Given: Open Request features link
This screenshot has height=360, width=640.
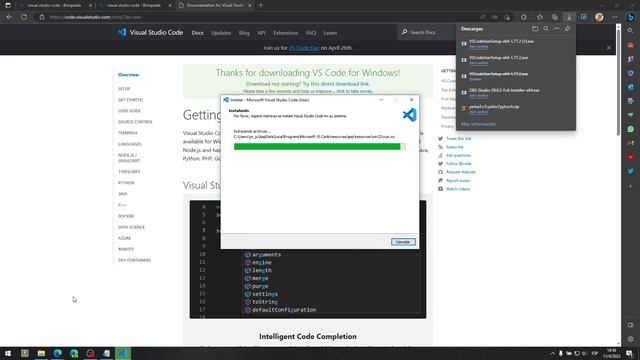Looking at the screenshot, I should pos(461,172).
